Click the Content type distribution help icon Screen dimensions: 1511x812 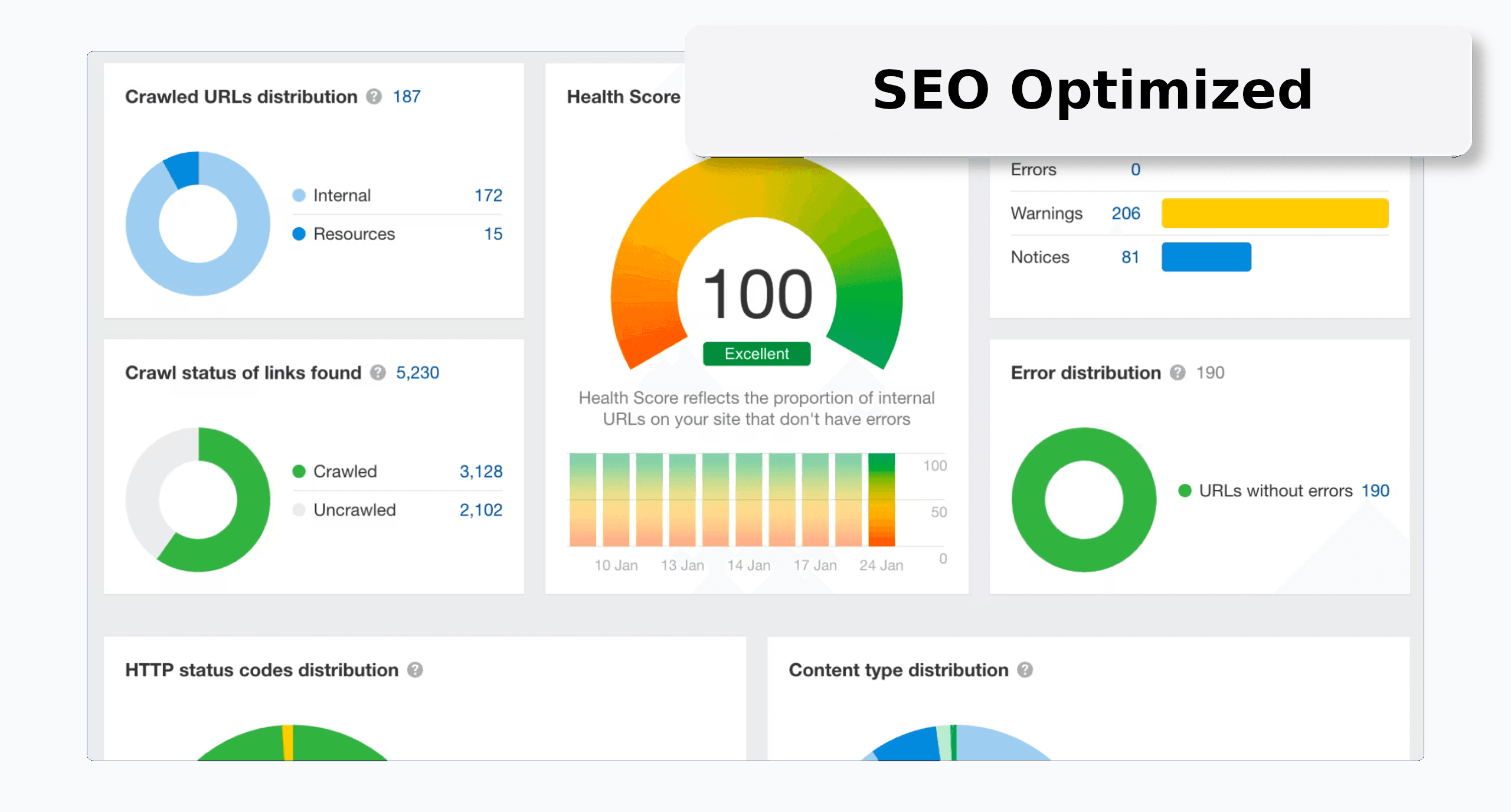tap(1026, 670)
